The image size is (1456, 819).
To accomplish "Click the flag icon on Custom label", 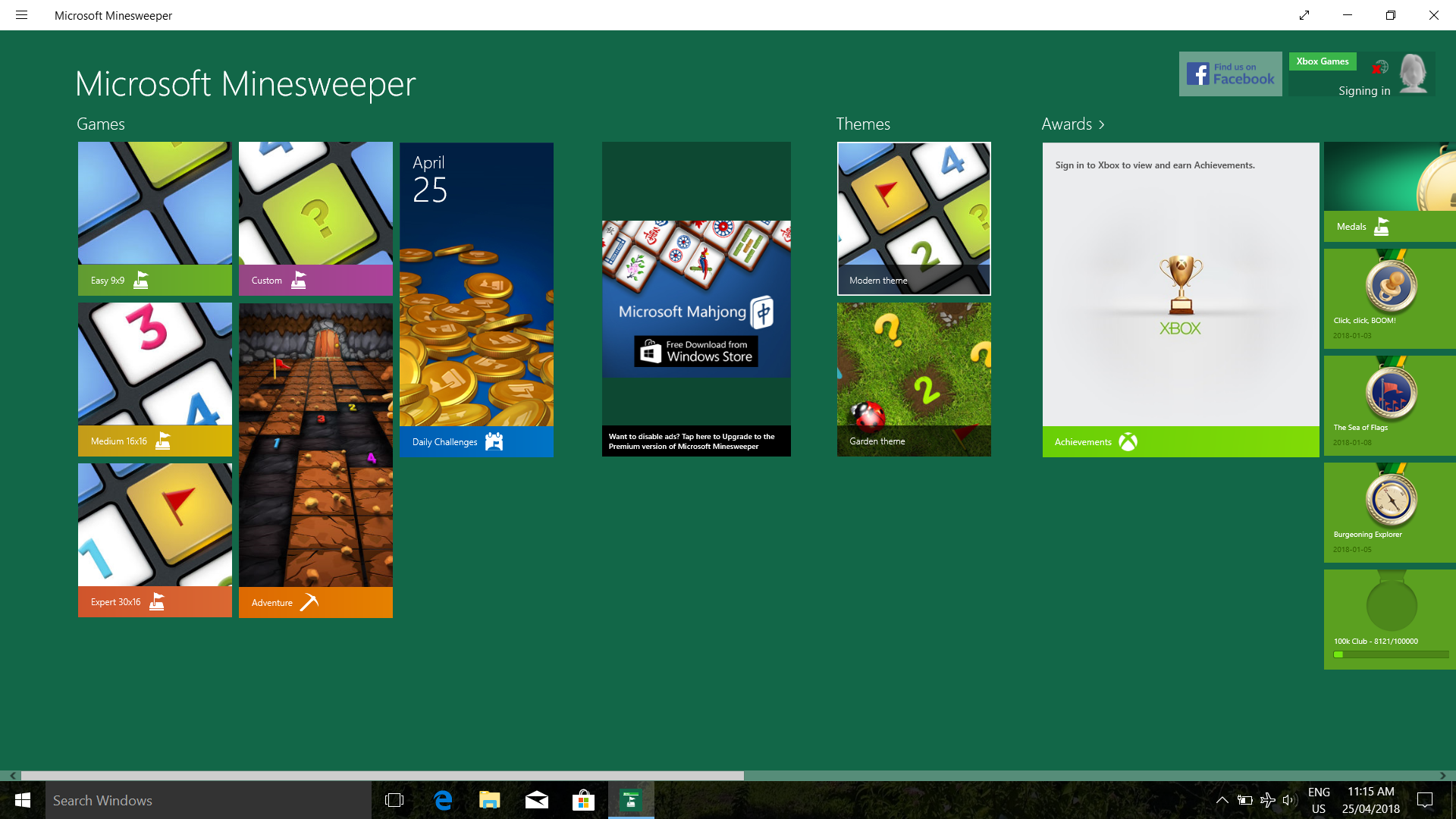I will click(x=299, y=280).
